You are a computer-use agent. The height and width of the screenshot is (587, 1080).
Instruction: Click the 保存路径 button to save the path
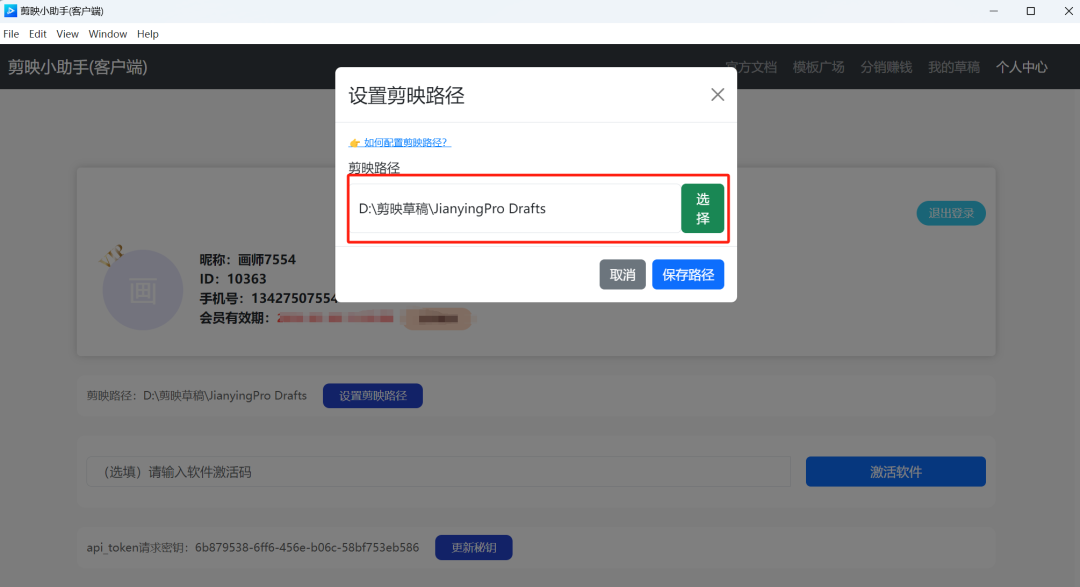[688, 274]
